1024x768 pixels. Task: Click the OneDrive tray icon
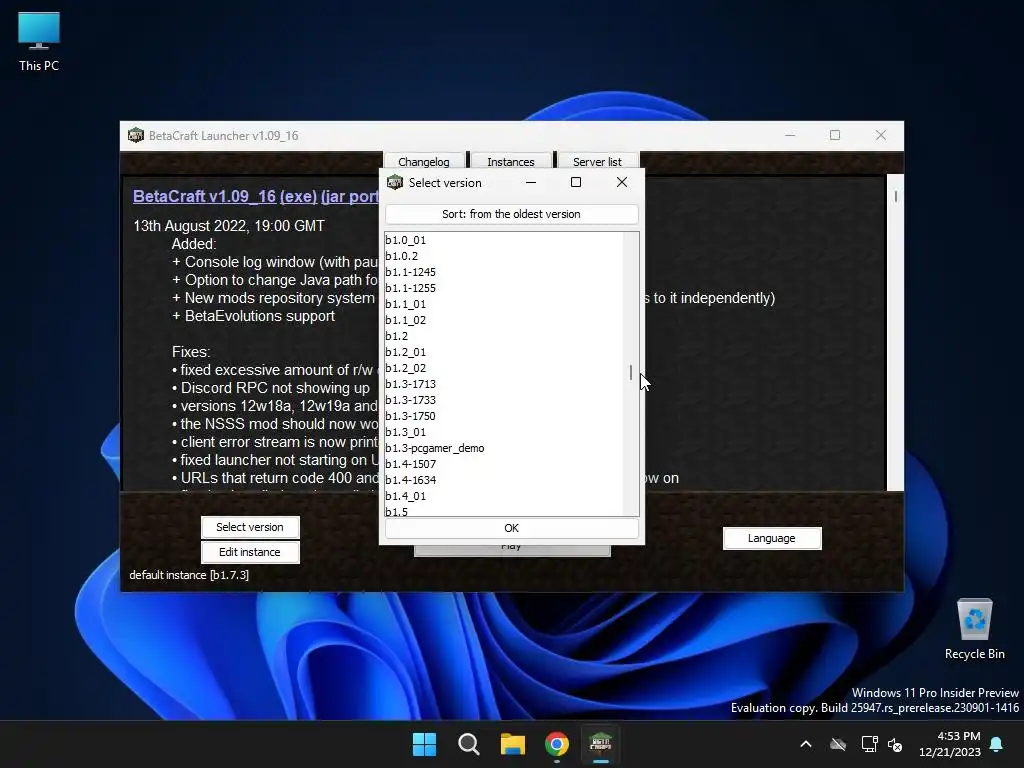(x=838, y=744)
